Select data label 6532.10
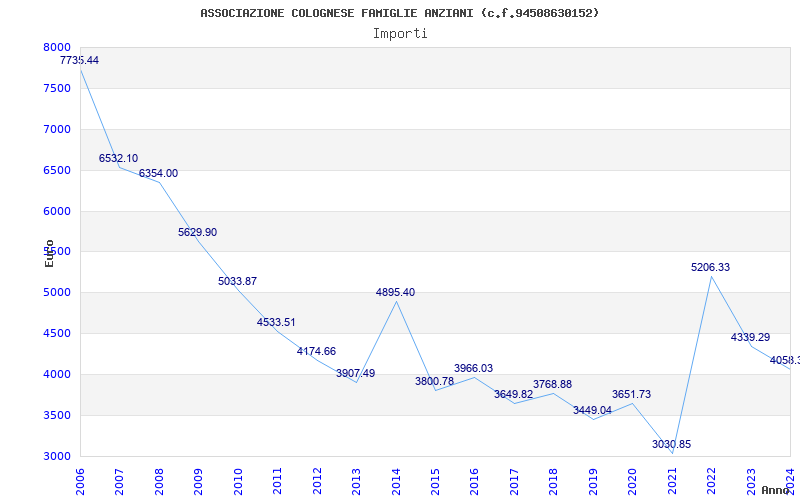 click(x=118, y=158)
